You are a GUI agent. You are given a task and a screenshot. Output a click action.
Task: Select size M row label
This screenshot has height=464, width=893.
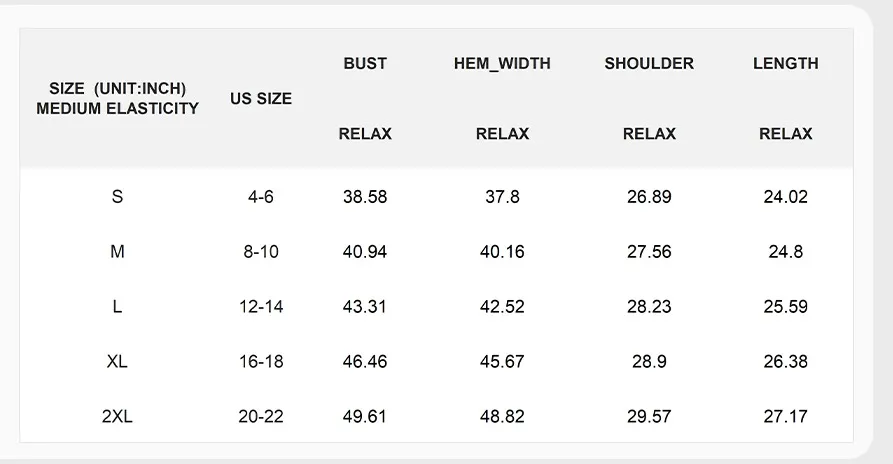(x=118, y=252)
